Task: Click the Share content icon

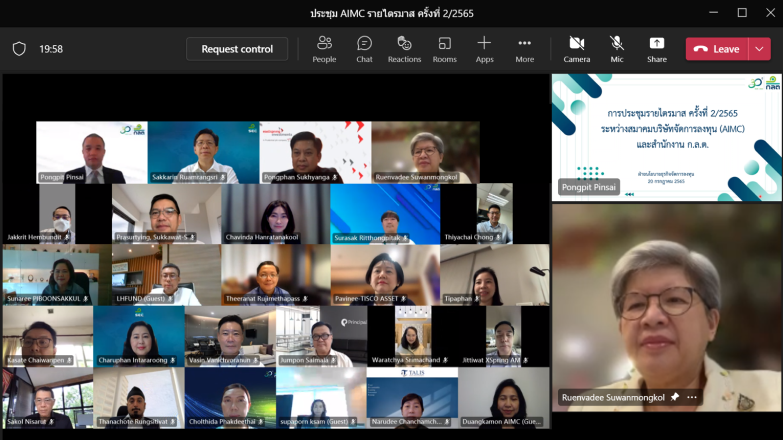Action: [656, 48]
